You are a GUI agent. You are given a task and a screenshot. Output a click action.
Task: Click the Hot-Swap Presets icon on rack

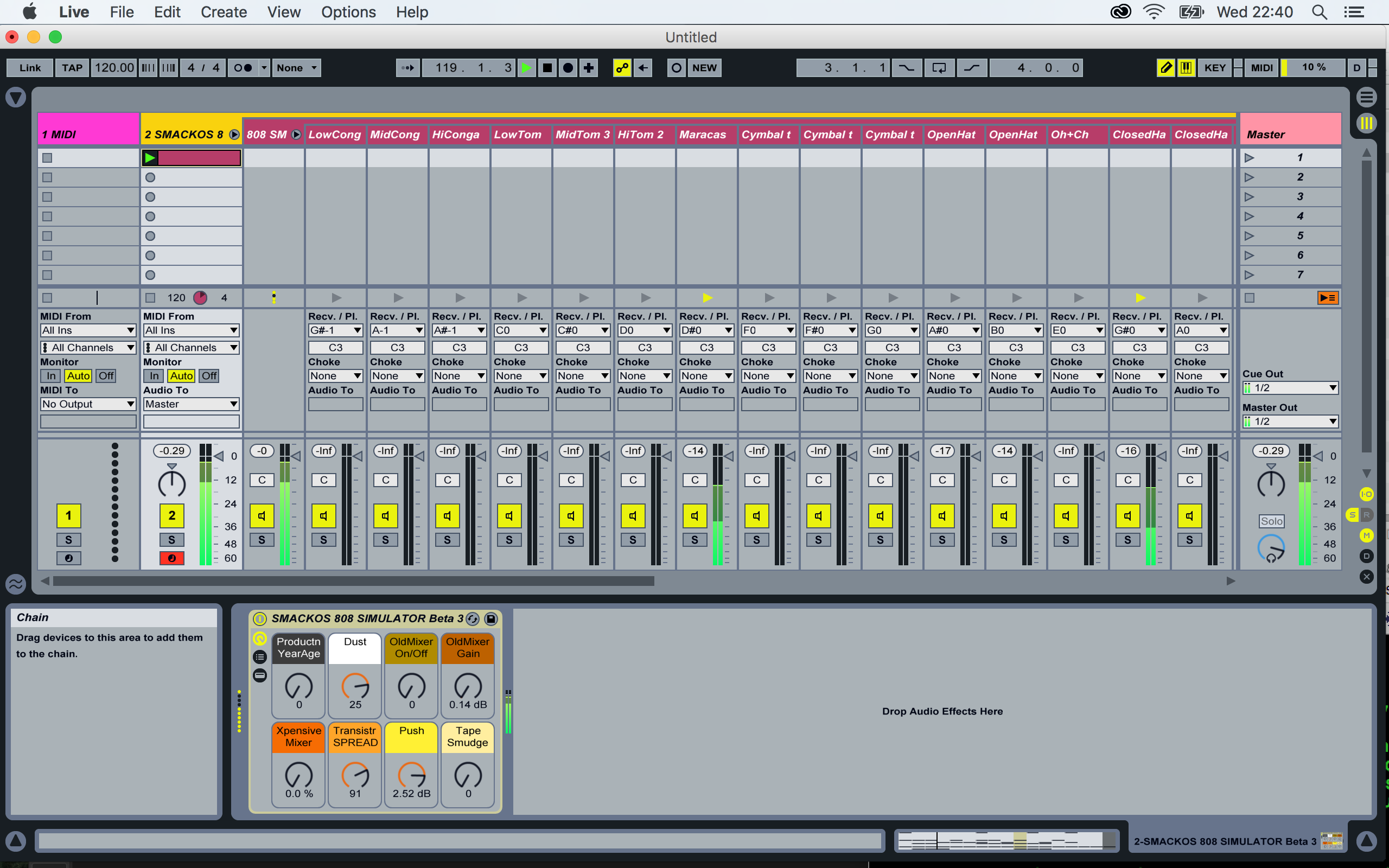point(473,618)
